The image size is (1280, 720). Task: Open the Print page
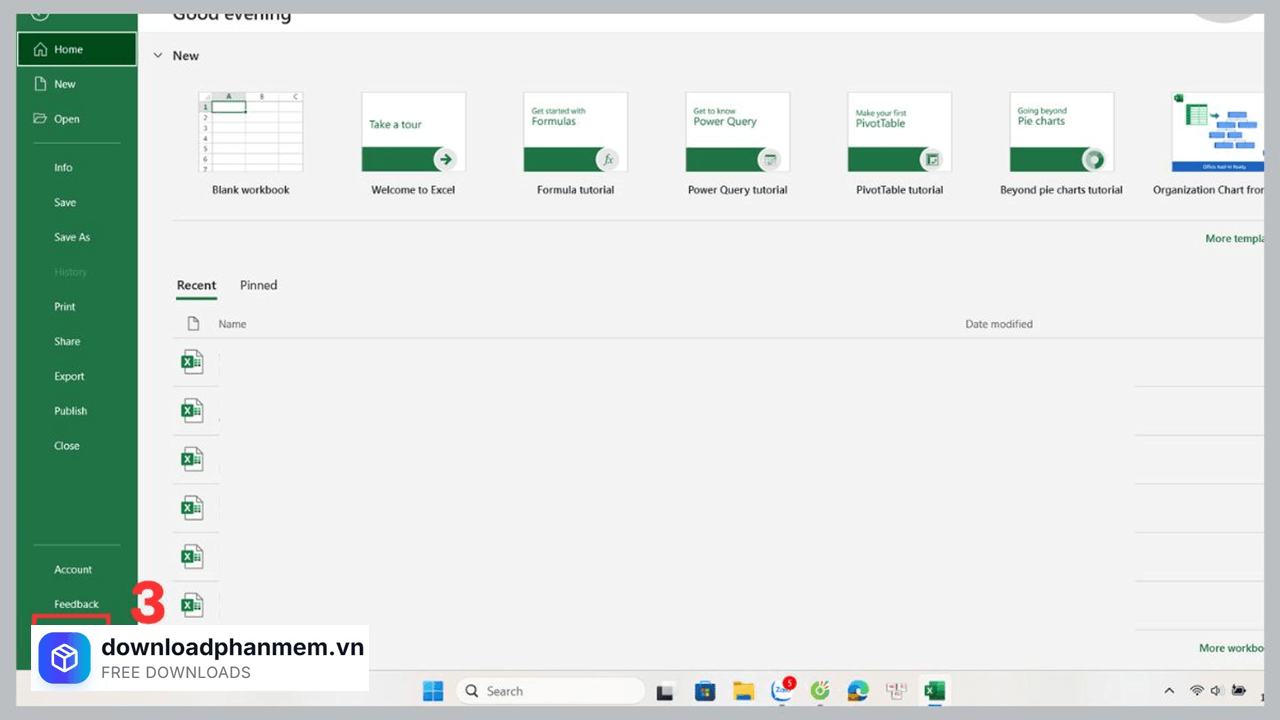pyautogui.click(x=65, y=307)
